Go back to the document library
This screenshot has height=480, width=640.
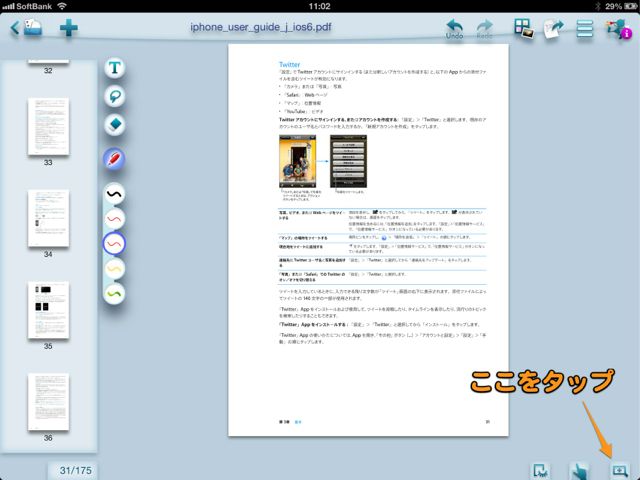(27, 28)
